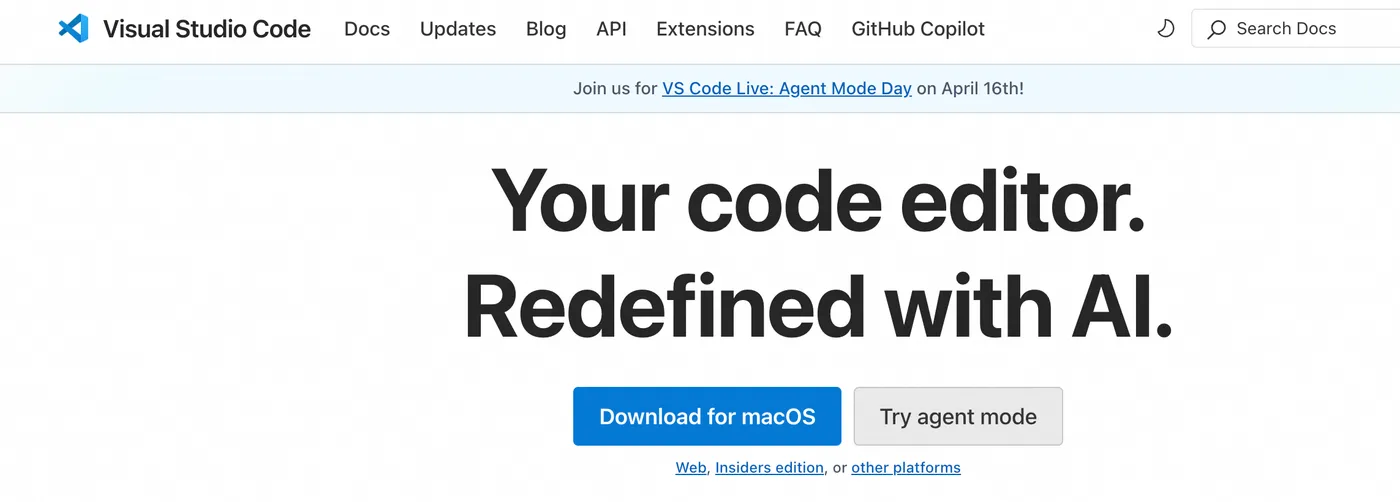Open the Docs menu item
Viewport: 1400px width, 502px height.
[x=367, y=29]
